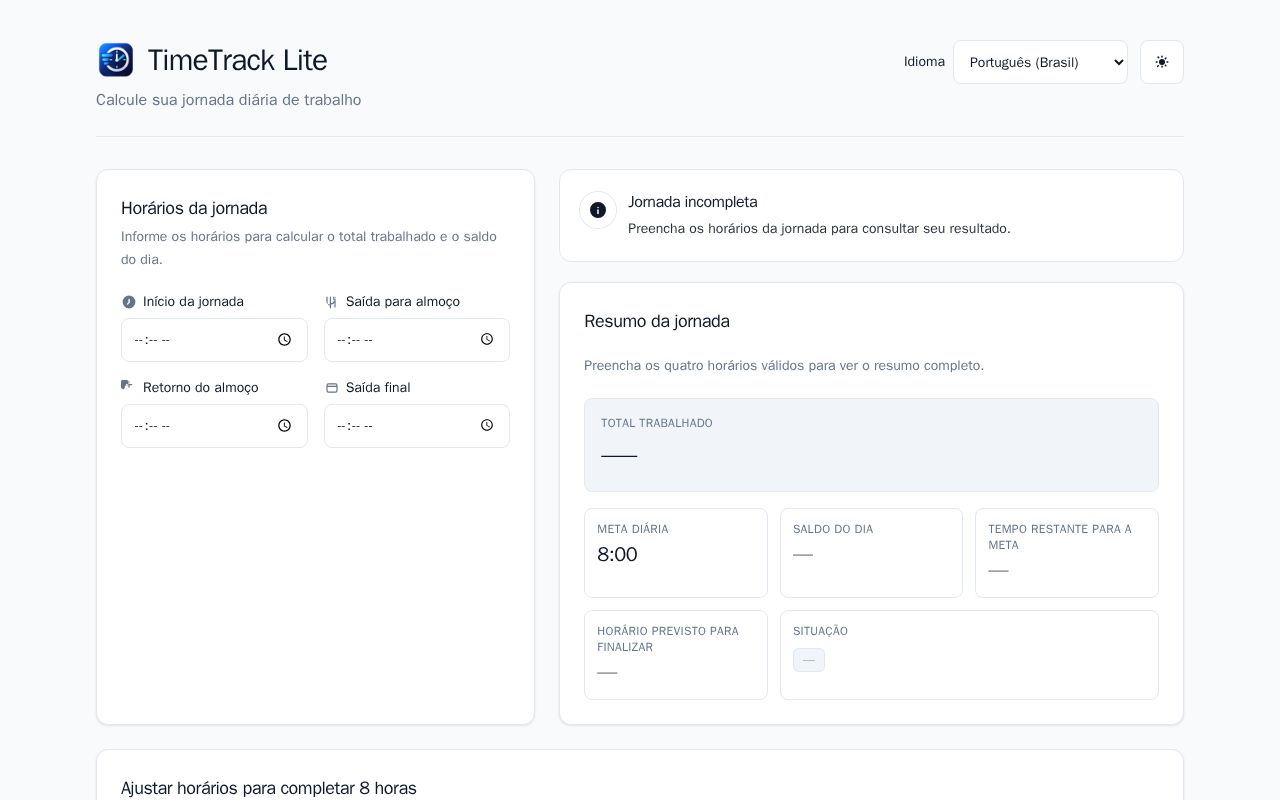The width and height of the screenshot is (1280, 800).
Task: Click the cup icon beside Retorno do almoço
Action: click(x=127, y=386)
